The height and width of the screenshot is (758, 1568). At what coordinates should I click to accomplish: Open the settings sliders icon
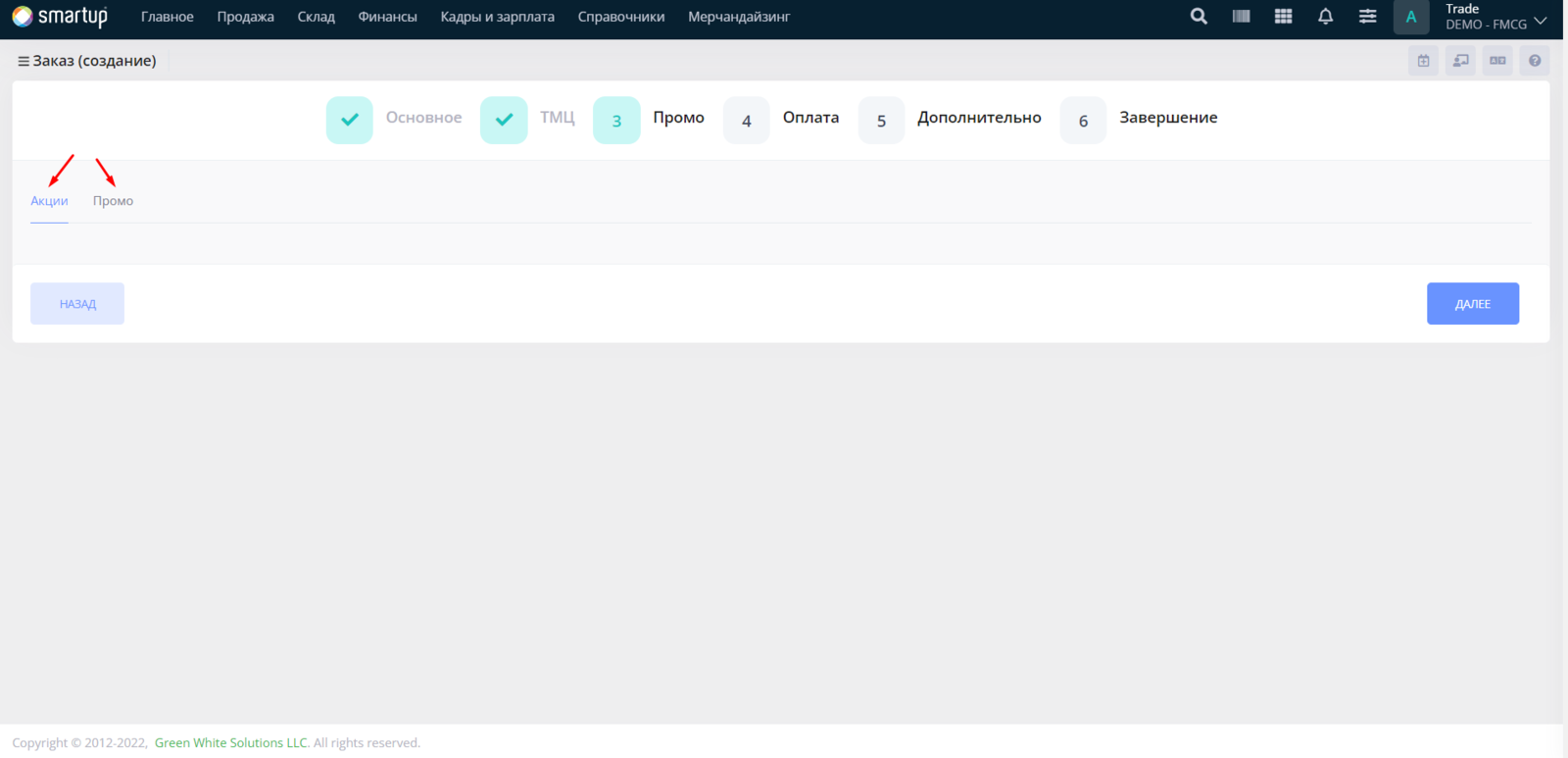click(1367, 17)
